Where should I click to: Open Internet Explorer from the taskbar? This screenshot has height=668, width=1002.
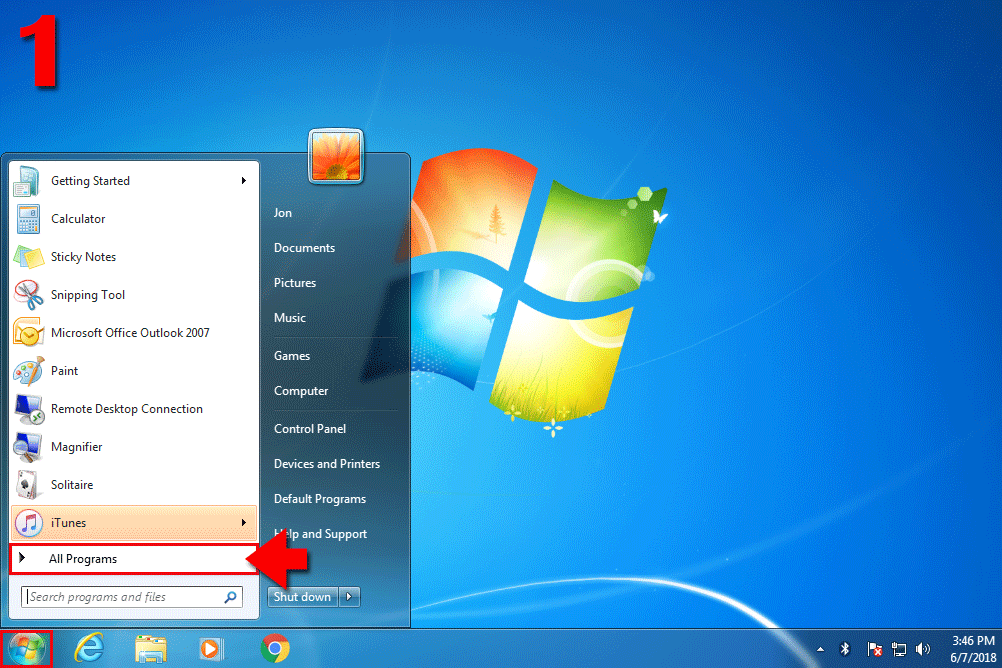pyautogui.click(x=89, y=649)
